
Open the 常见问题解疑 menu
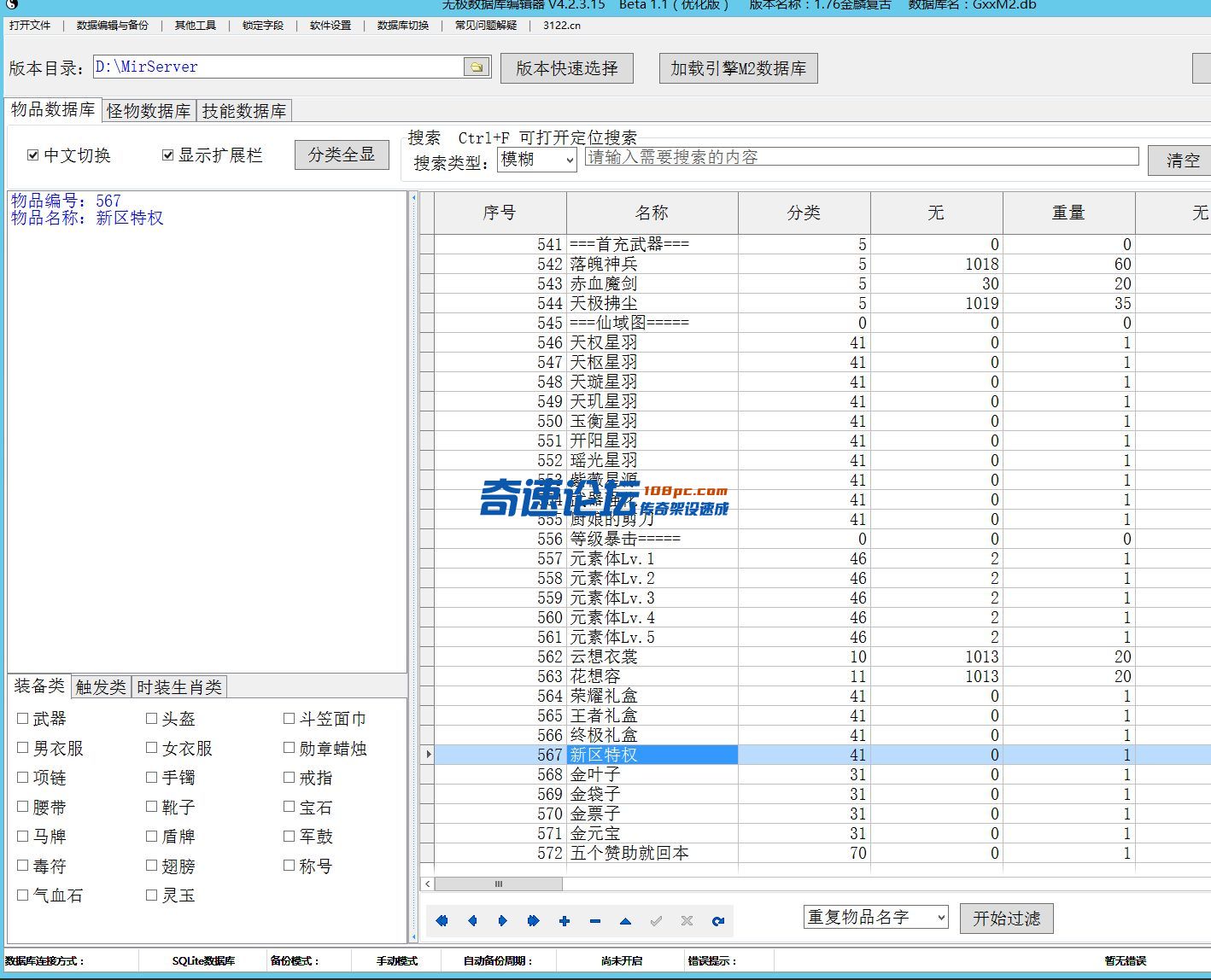[x=486, y=26]
